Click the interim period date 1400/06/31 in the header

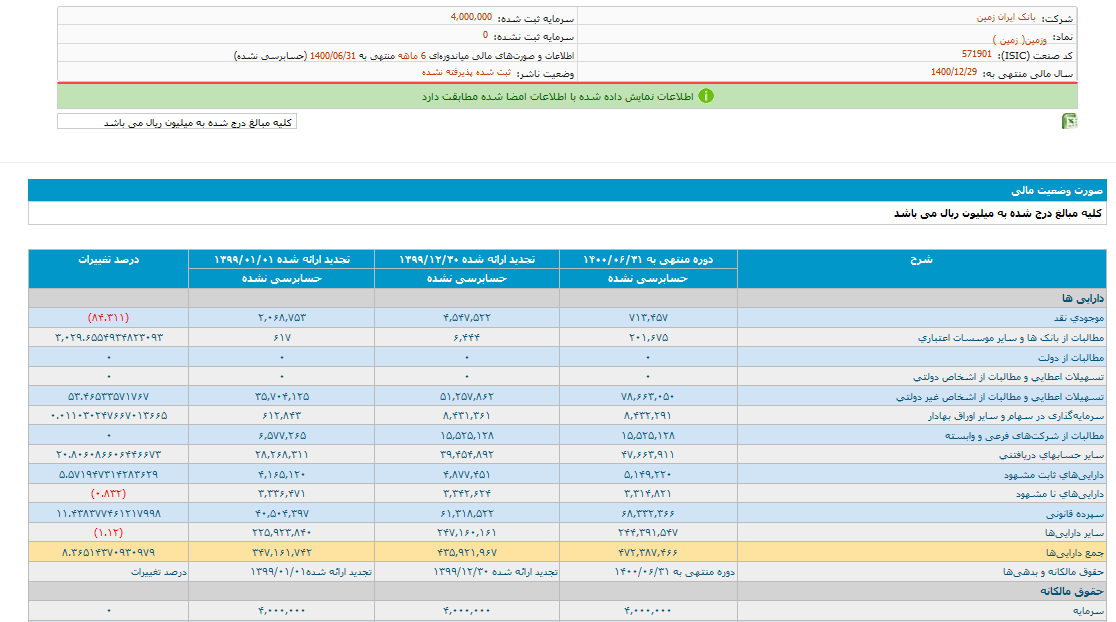click(x=332, y=55)
